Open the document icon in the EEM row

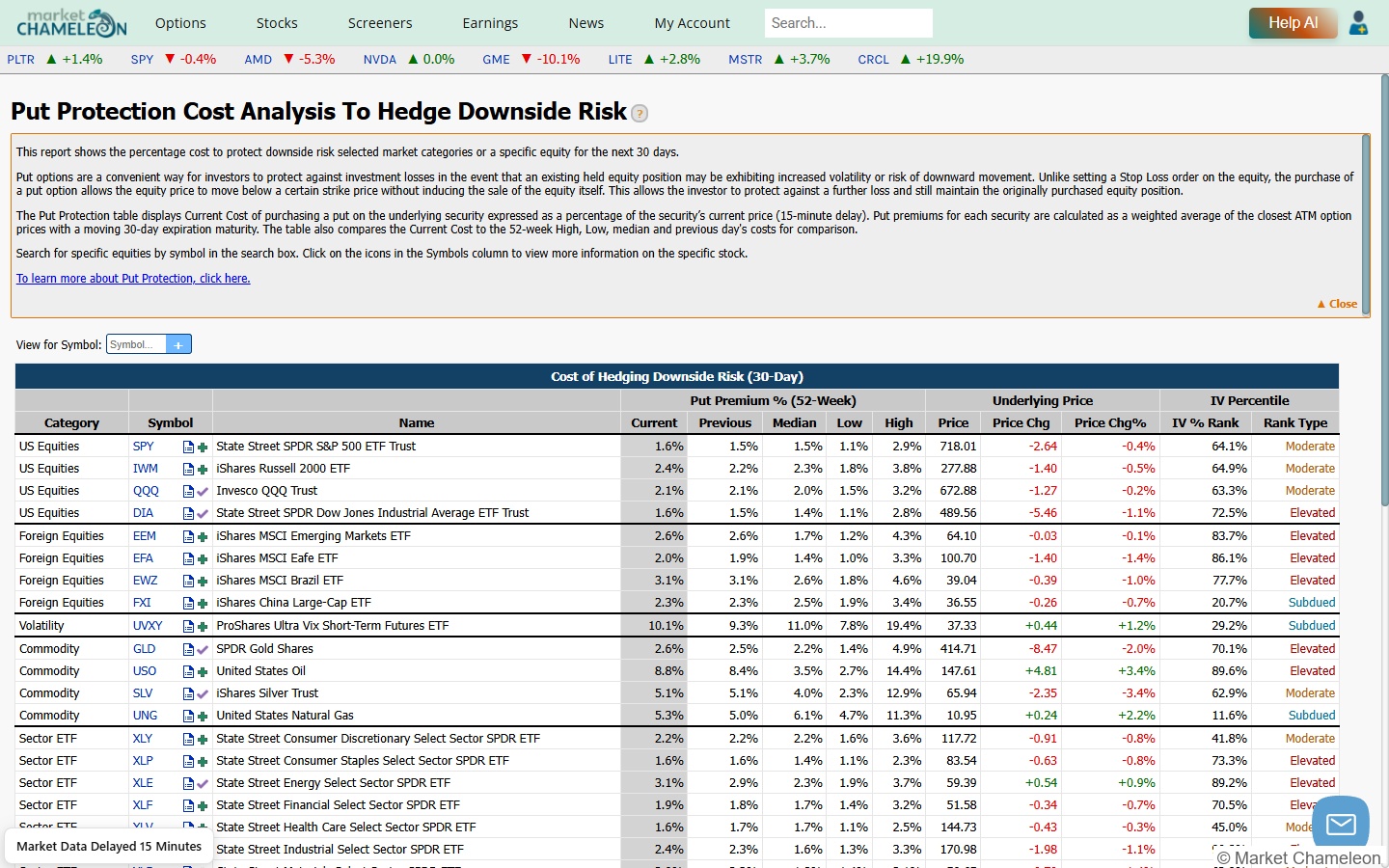click(x=188, y=537)
